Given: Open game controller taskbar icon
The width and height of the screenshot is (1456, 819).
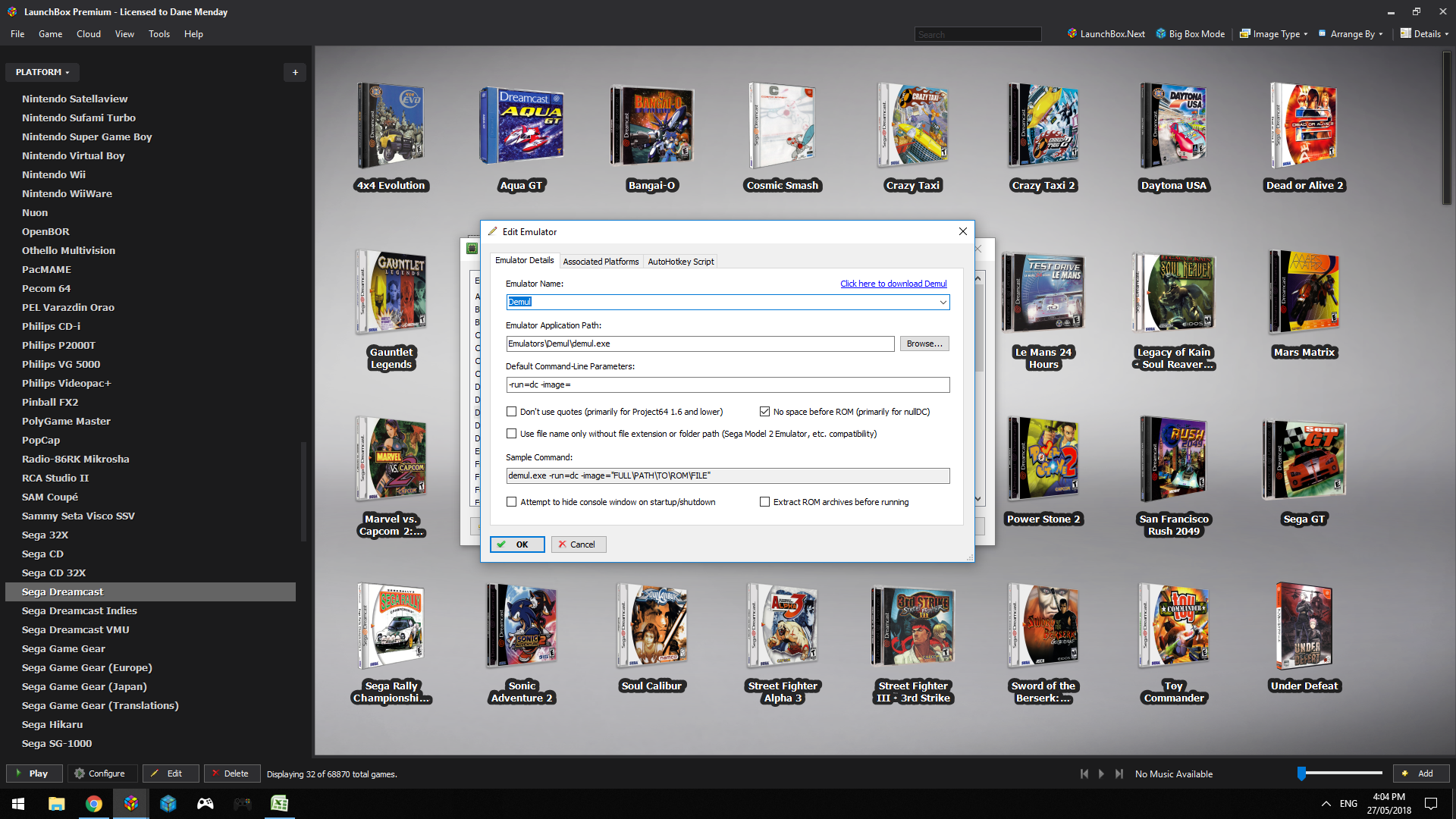Looking at the screenshot, I should pos(205,804).
